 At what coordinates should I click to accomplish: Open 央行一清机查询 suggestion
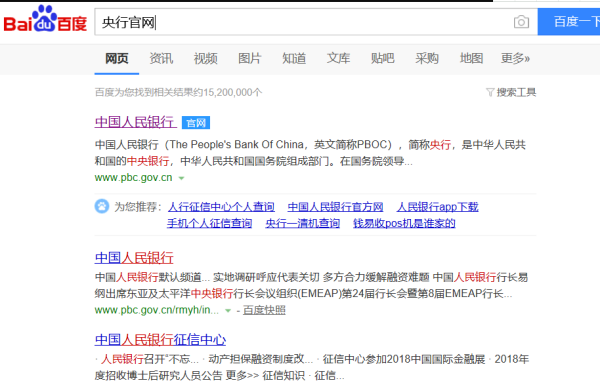[x=303, y=223]
